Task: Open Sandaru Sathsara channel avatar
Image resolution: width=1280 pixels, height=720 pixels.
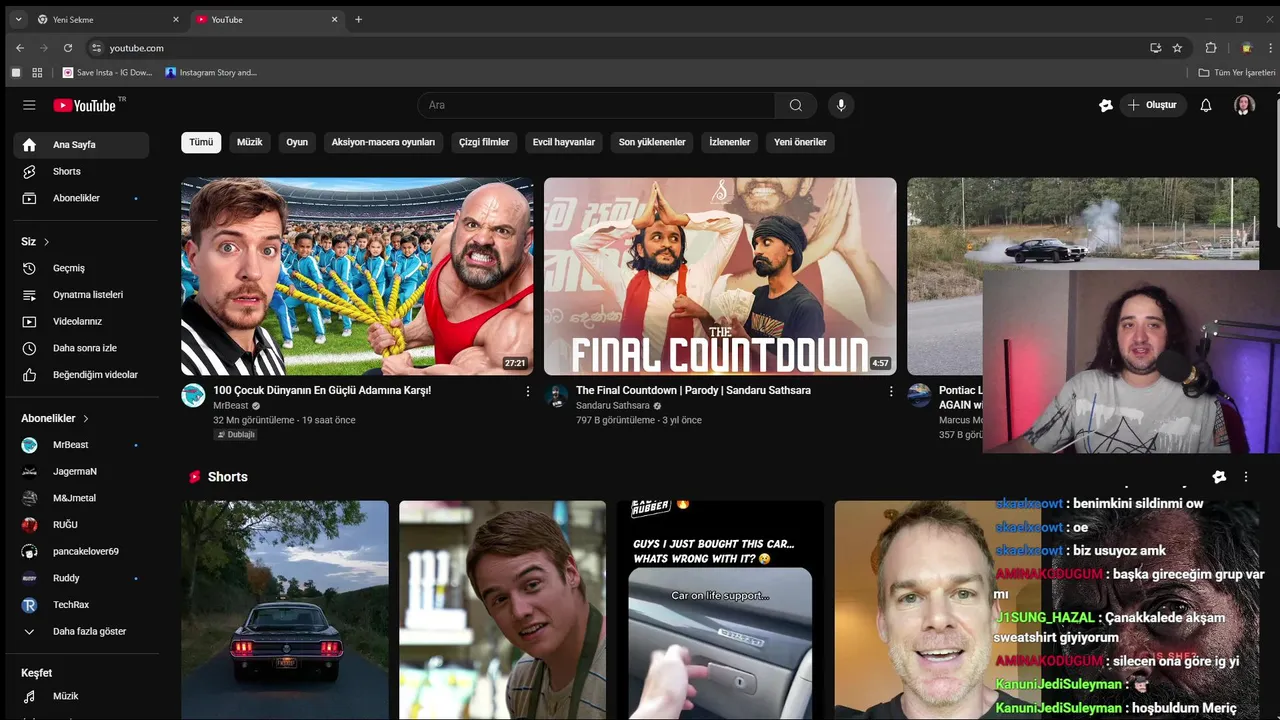Action: coord(556,395)
